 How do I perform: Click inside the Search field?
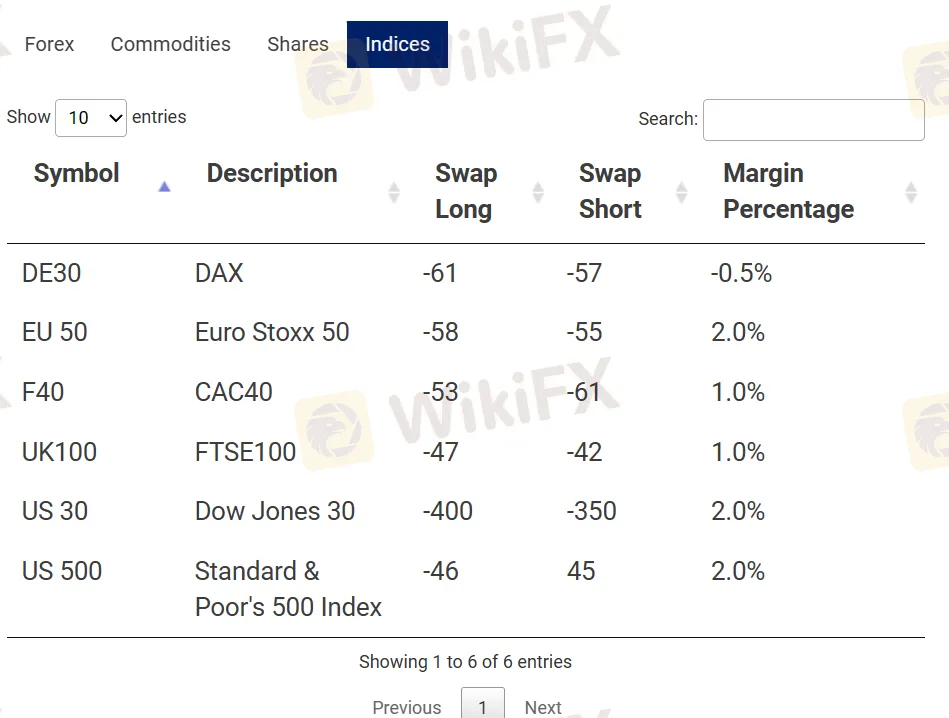click(813, 120)
